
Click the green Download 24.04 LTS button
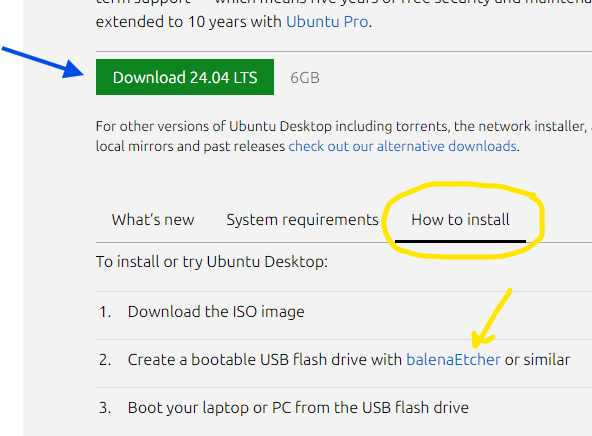(185, 77)
